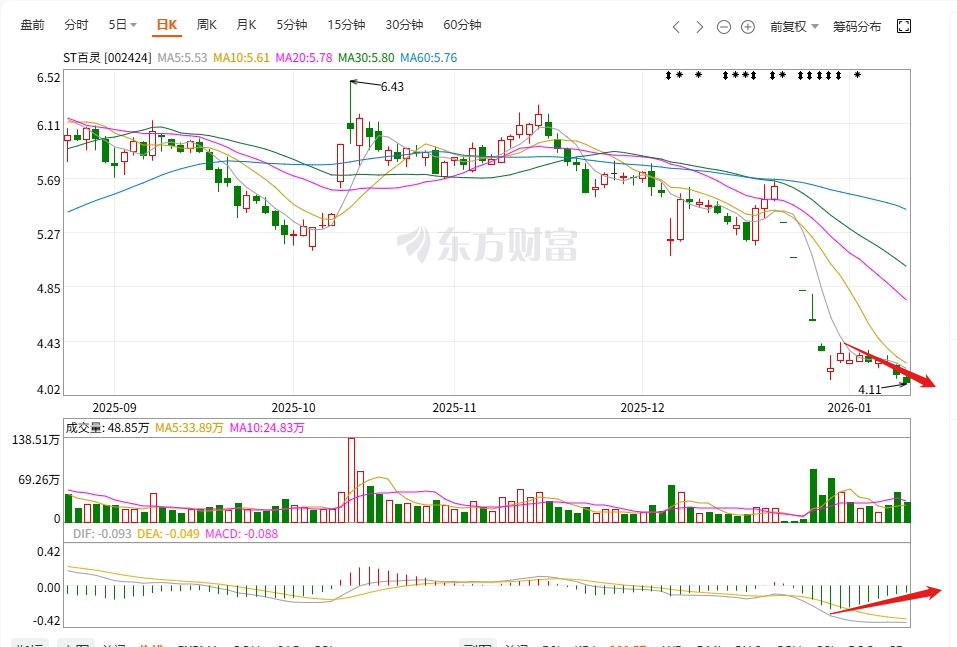Switch to the 分时 intraday tab
957x647 pixels.
coord(76,25)
